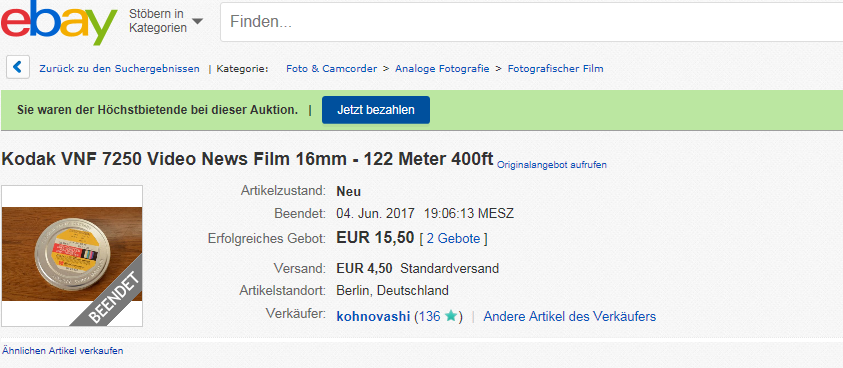The height and width of the screenshot is (368, 843).
Task: Open Analoge Fotografie breadcrumb
Action: 442,69
